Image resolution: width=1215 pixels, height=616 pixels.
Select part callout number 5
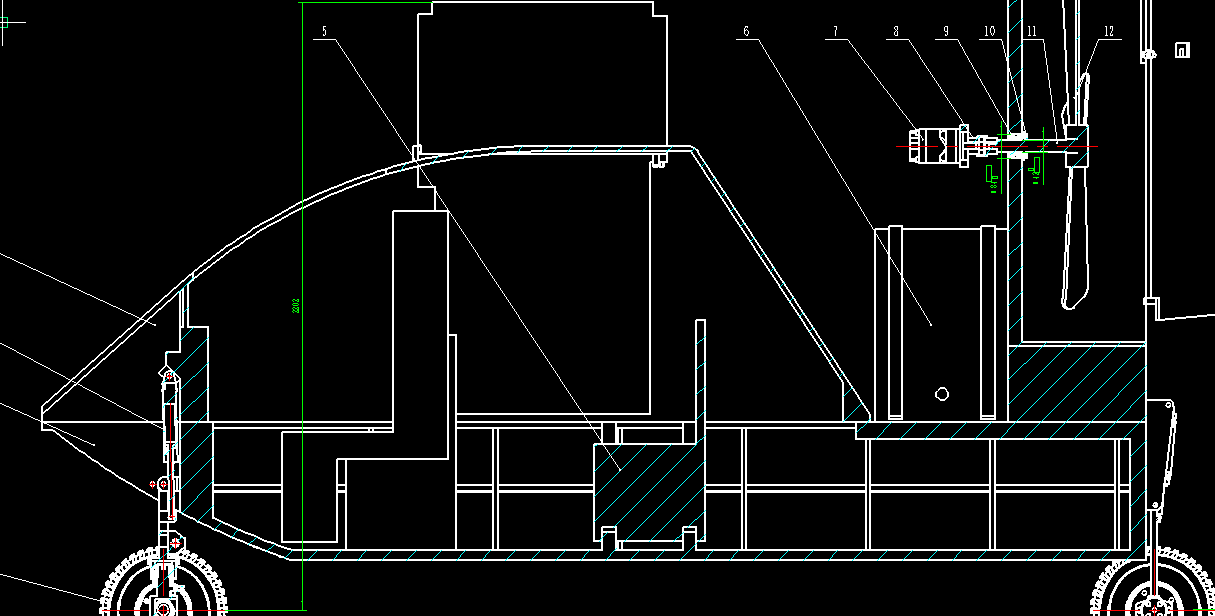324,31
